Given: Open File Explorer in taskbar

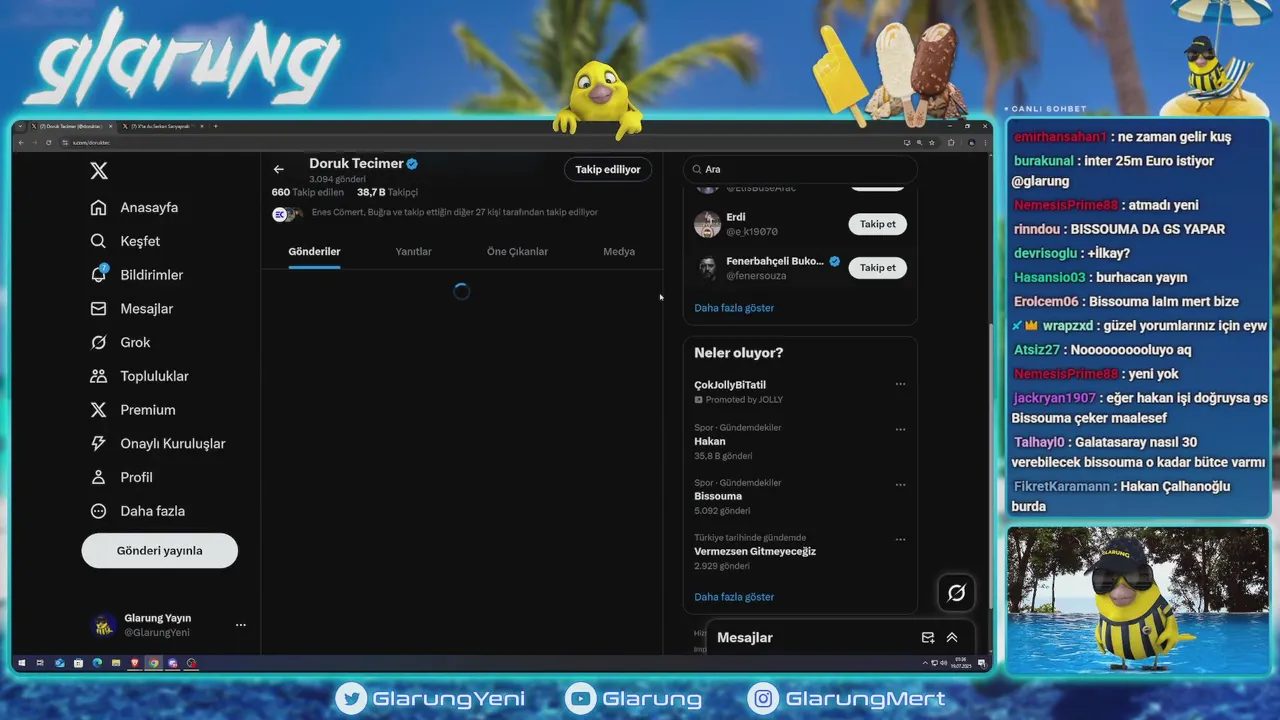Looking at the screenshot, I should (116, 663).
